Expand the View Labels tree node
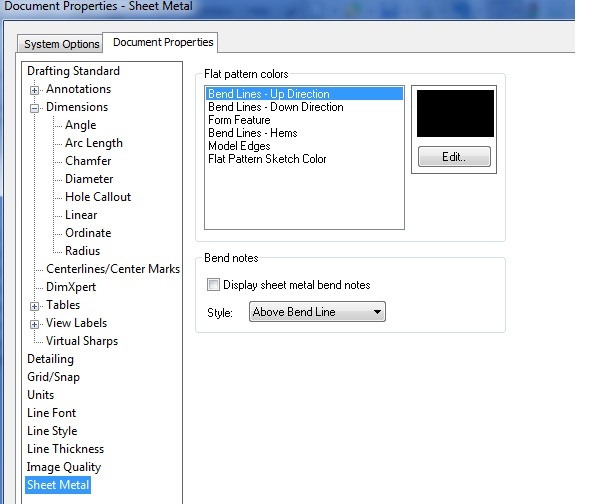The width and height of the screenshot is (614, 504). click(x=34, y=324)
